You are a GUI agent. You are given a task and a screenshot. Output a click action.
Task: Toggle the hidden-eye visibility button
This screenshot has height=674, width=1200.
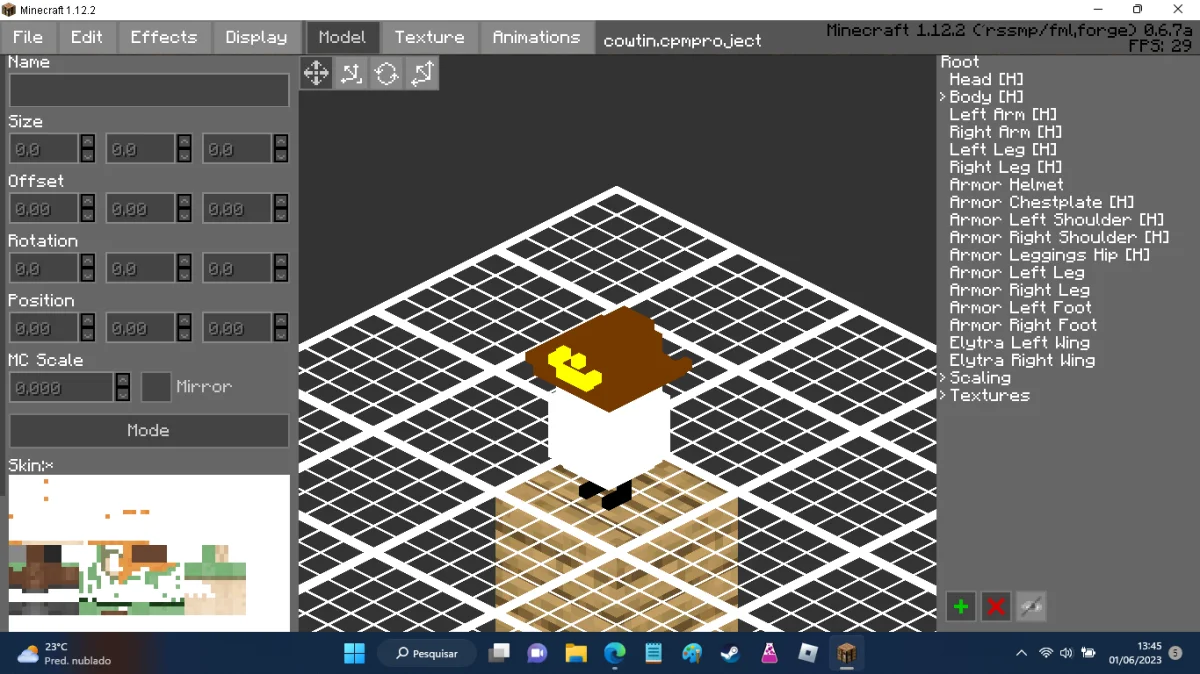click(x=1031, y=606)
